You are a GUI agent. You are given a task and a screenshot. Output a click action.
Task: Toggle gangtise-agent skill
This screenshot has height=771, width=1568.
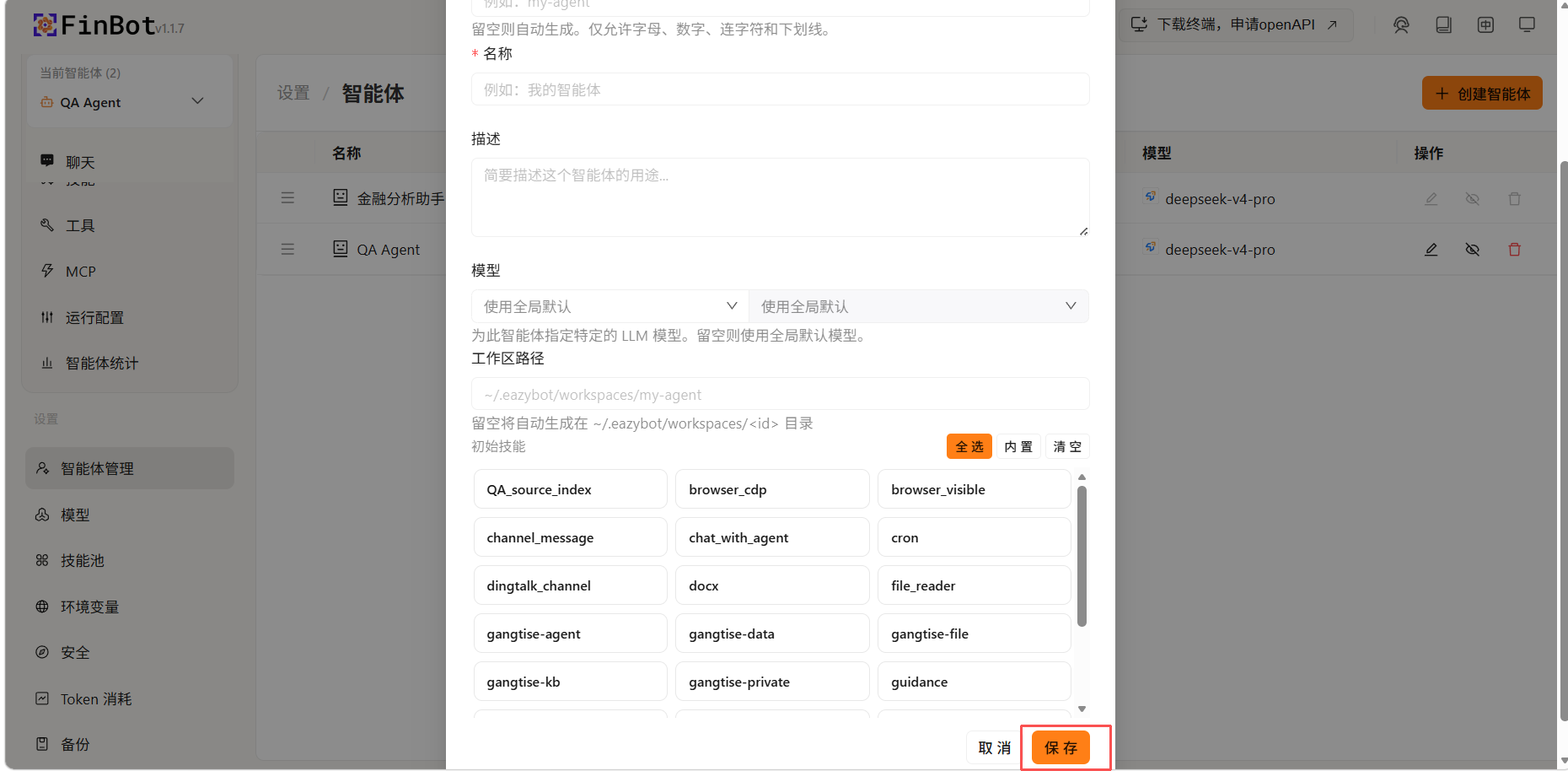click(x=570, y=634)
